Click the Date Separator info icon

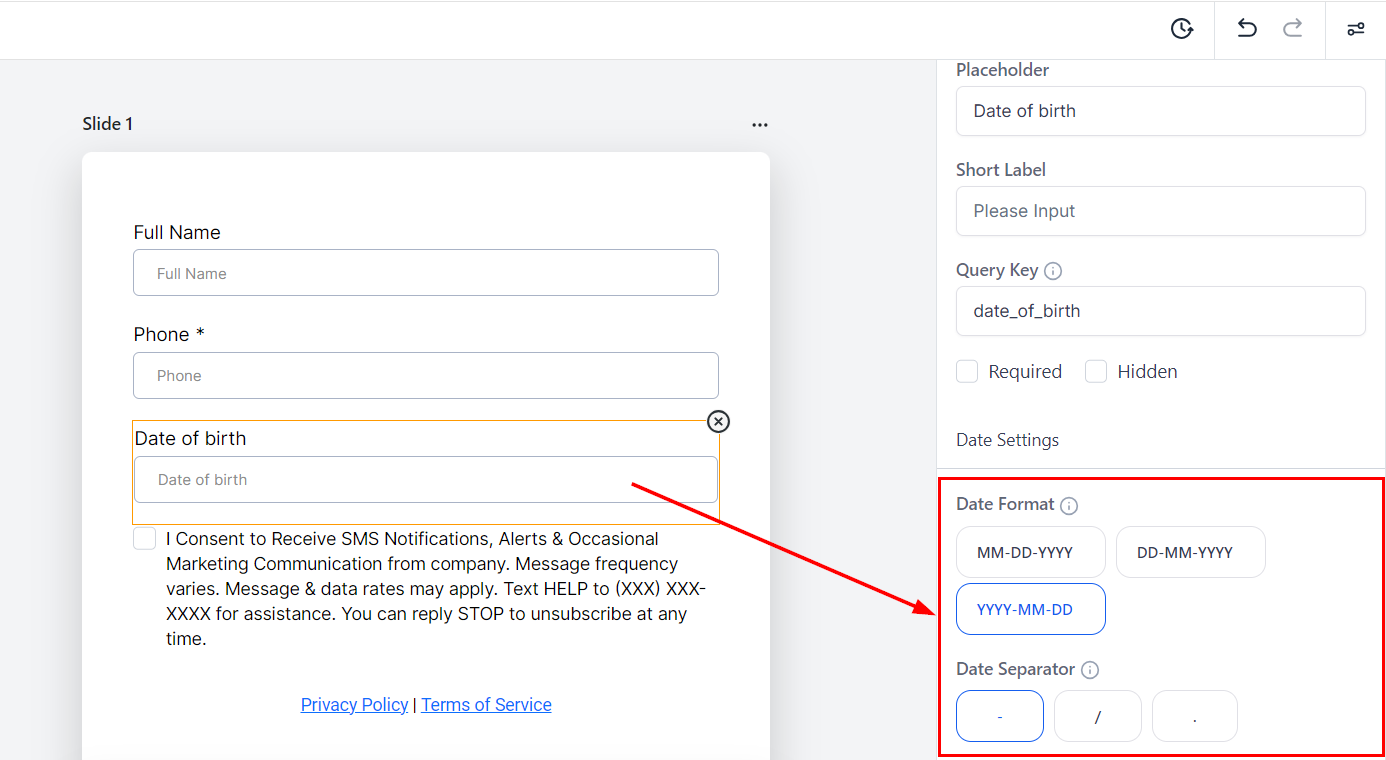pos(1090,670)
